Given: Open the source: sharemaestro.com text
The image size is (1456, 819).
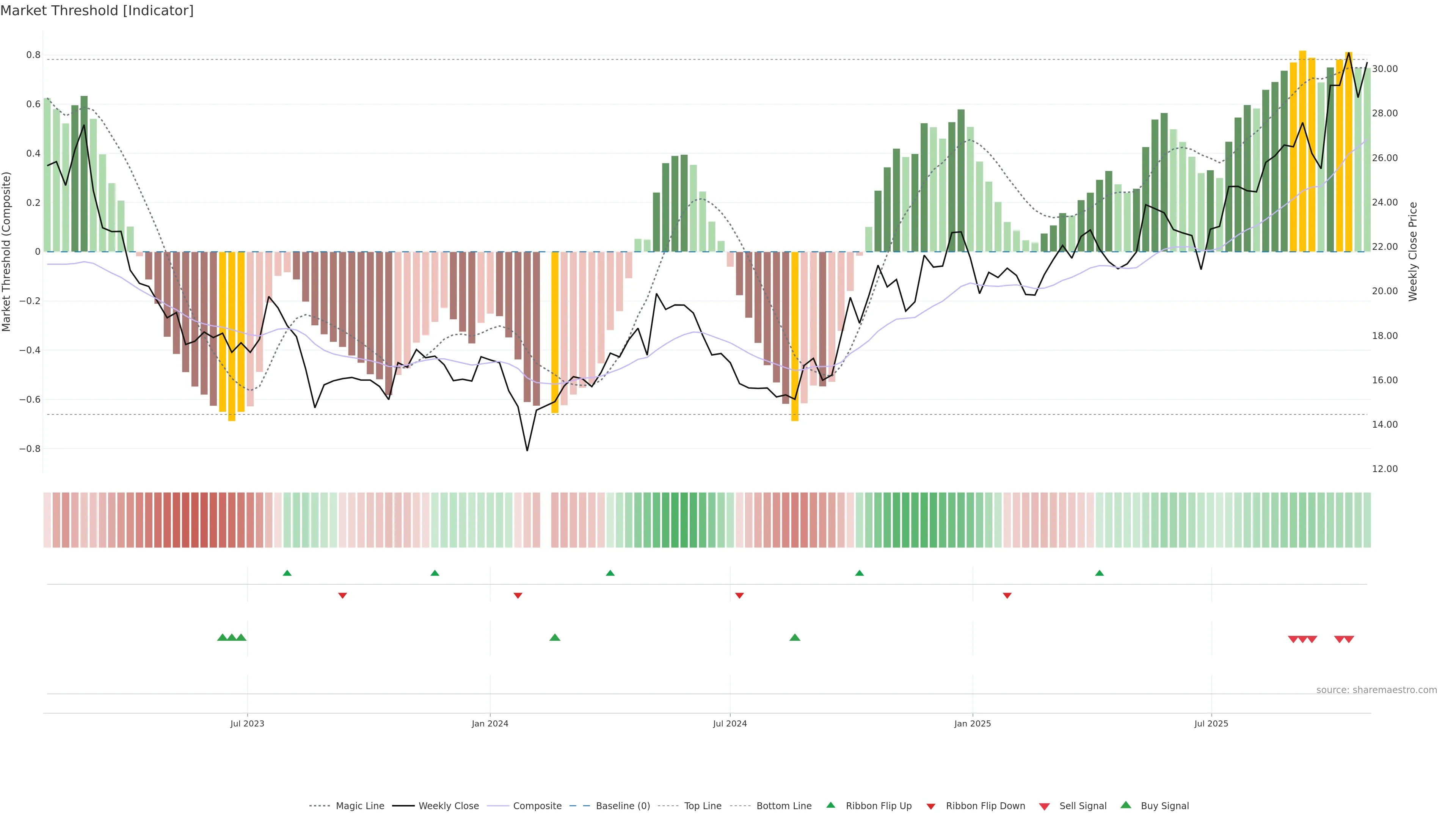Looking at the screenshot, I should pyautogui.click(x=1376, y=690).
